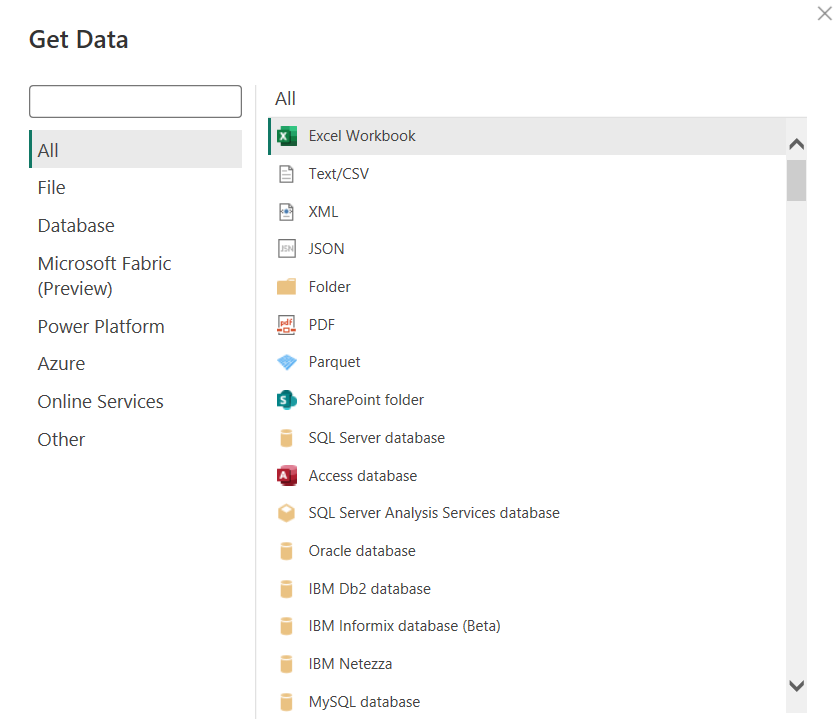The image size is (838, 728).
Task: Select the PDF connector icon
Action: click(287, 325)
